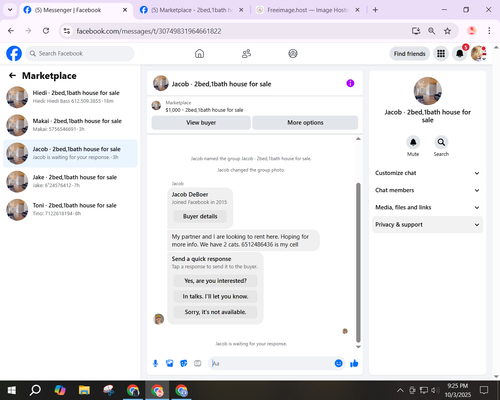
Task: Reply with "Sorry, it's not available."
Action: [215, 312]
